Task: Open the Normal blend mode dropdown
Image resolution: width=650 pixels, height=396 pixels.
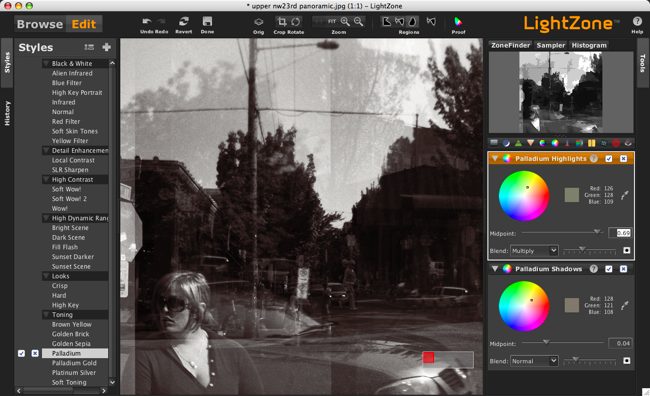Action: click(534, 361)
